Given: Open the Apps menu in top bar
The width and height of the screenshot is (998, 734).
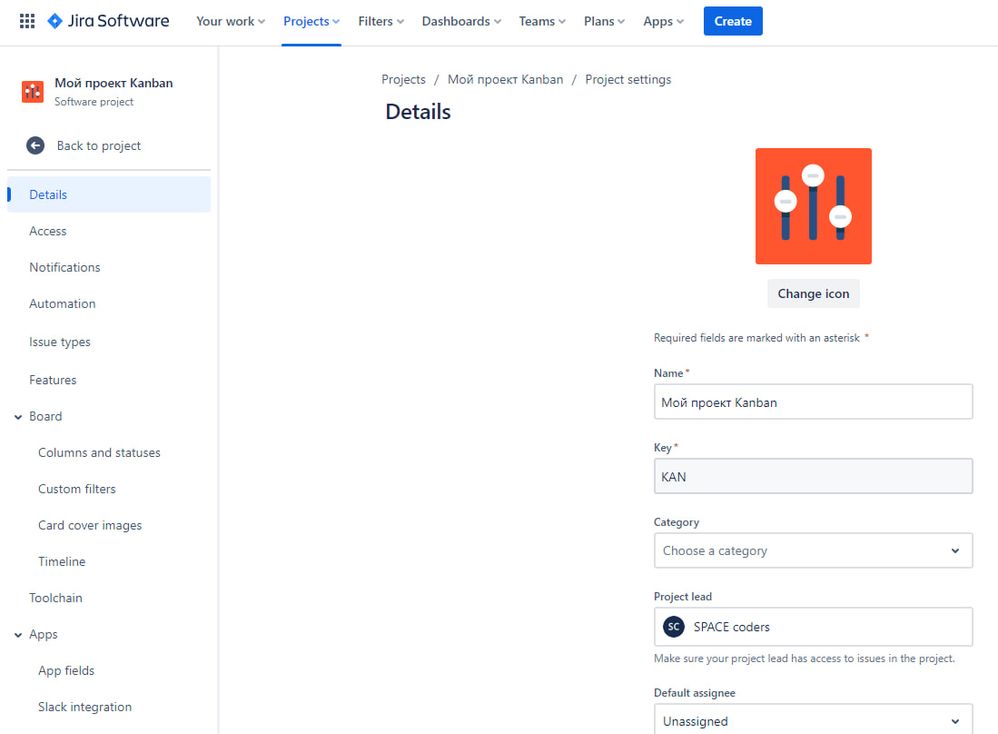Looking at the screenshot, I should pos(663,21).
